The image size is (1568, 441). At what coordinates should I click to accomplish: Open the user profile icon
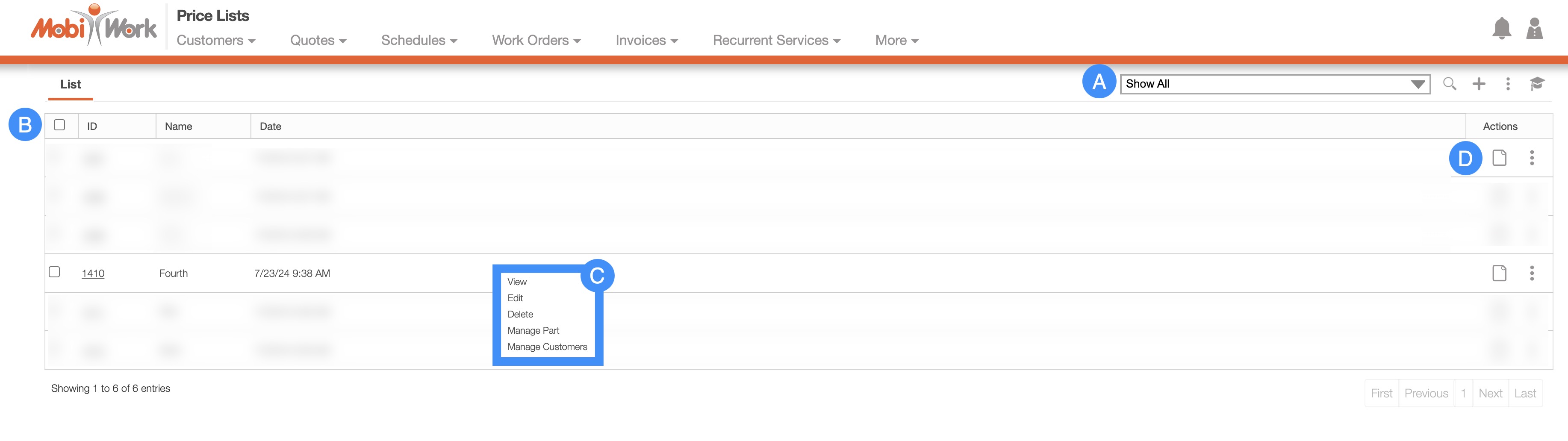[x=1534, y=29]
